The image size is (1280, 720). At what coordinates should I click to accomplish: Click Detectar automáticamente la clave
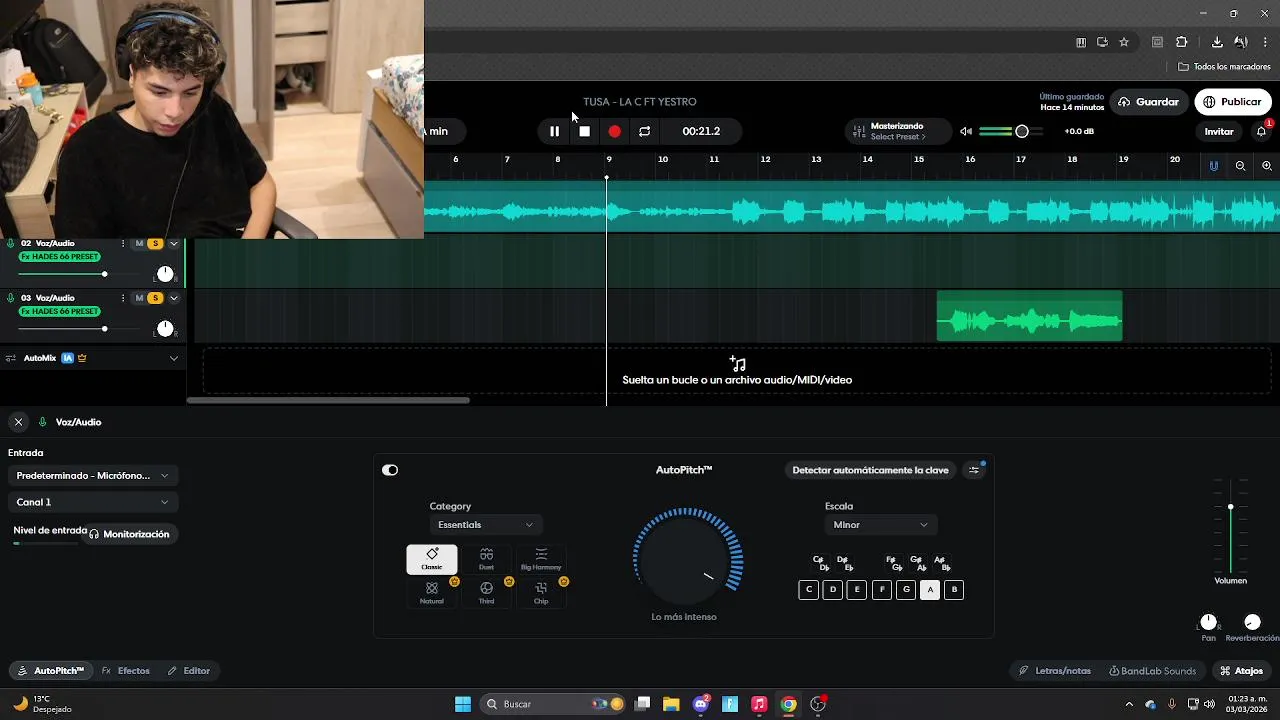(870, 470)
